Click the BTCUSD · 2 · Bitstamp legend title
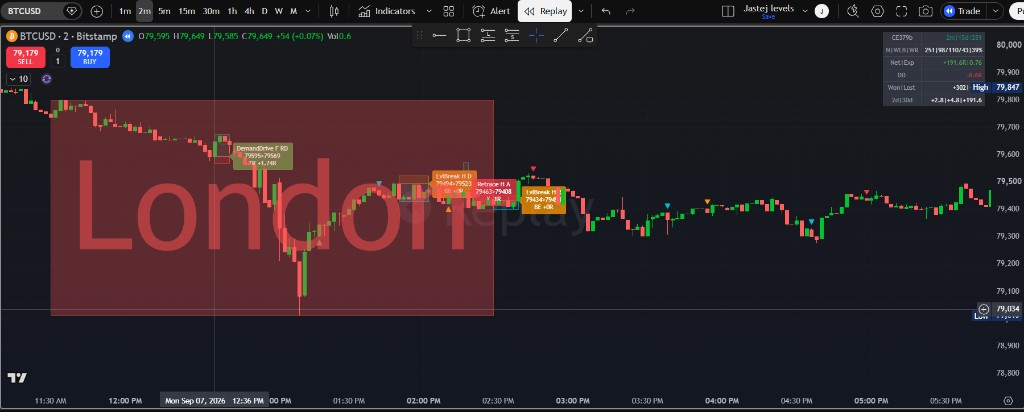The height and width of the screenshot is (412, 1024). pos(69,37)
